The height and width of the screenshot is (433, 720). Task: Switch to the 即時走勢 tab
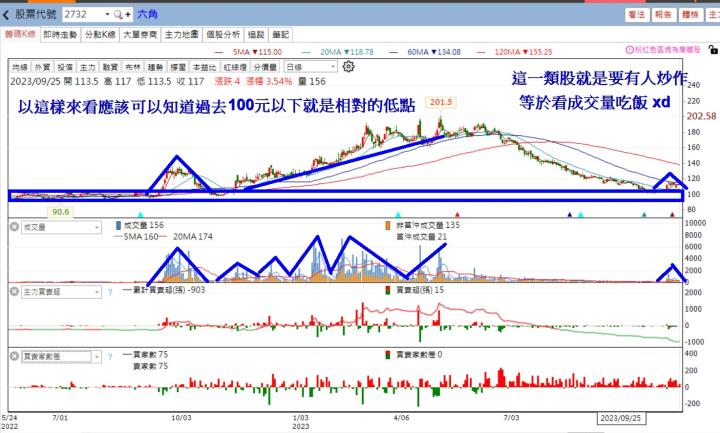(60, 34)
